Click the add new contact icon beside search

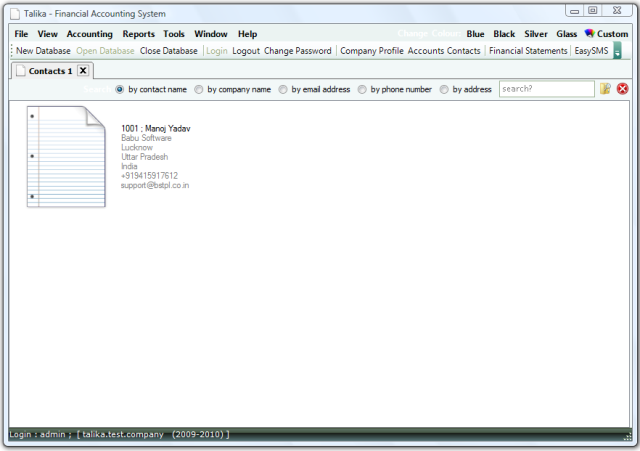coord(605,89)
